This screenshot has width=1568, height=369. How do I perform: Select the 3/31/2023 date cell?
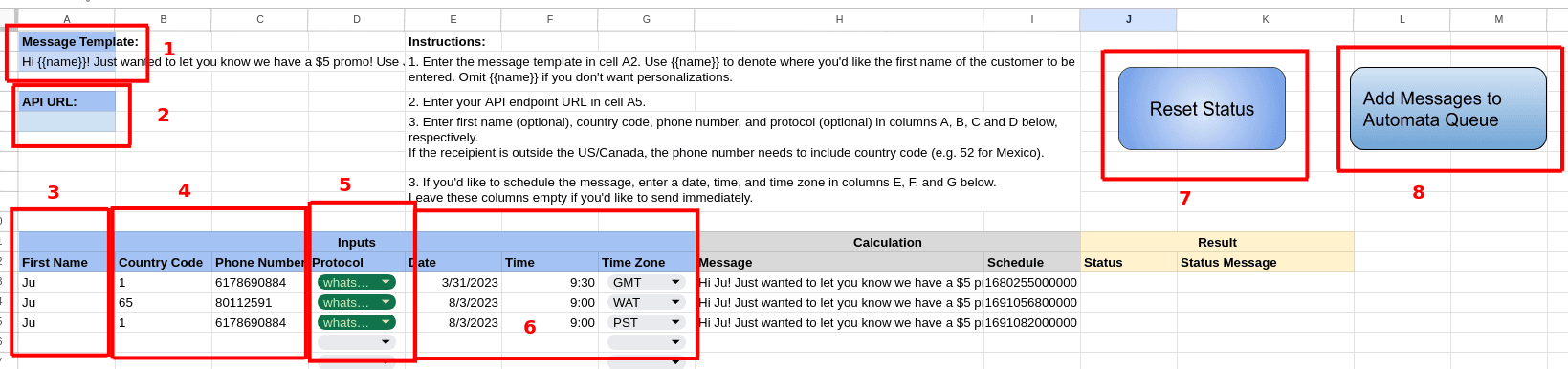pyautogui.click(x=453, y=282)
